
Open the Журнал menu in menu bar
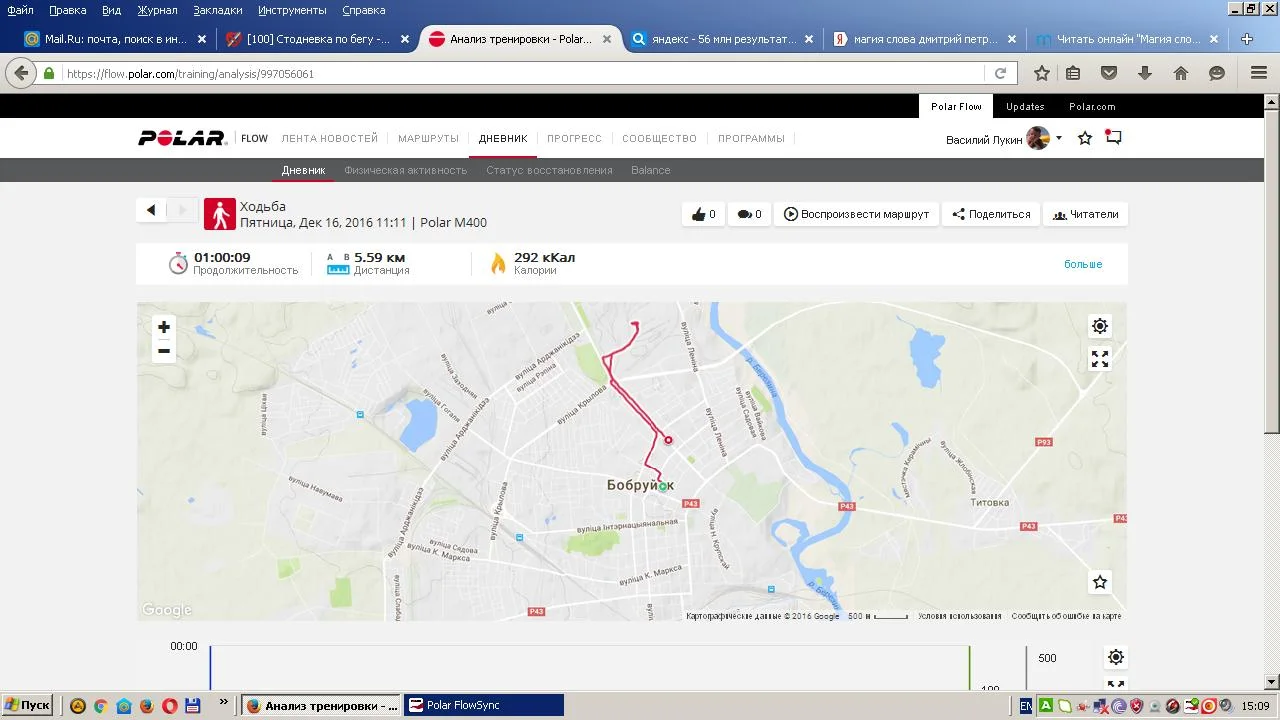click(x=157, y=10)
